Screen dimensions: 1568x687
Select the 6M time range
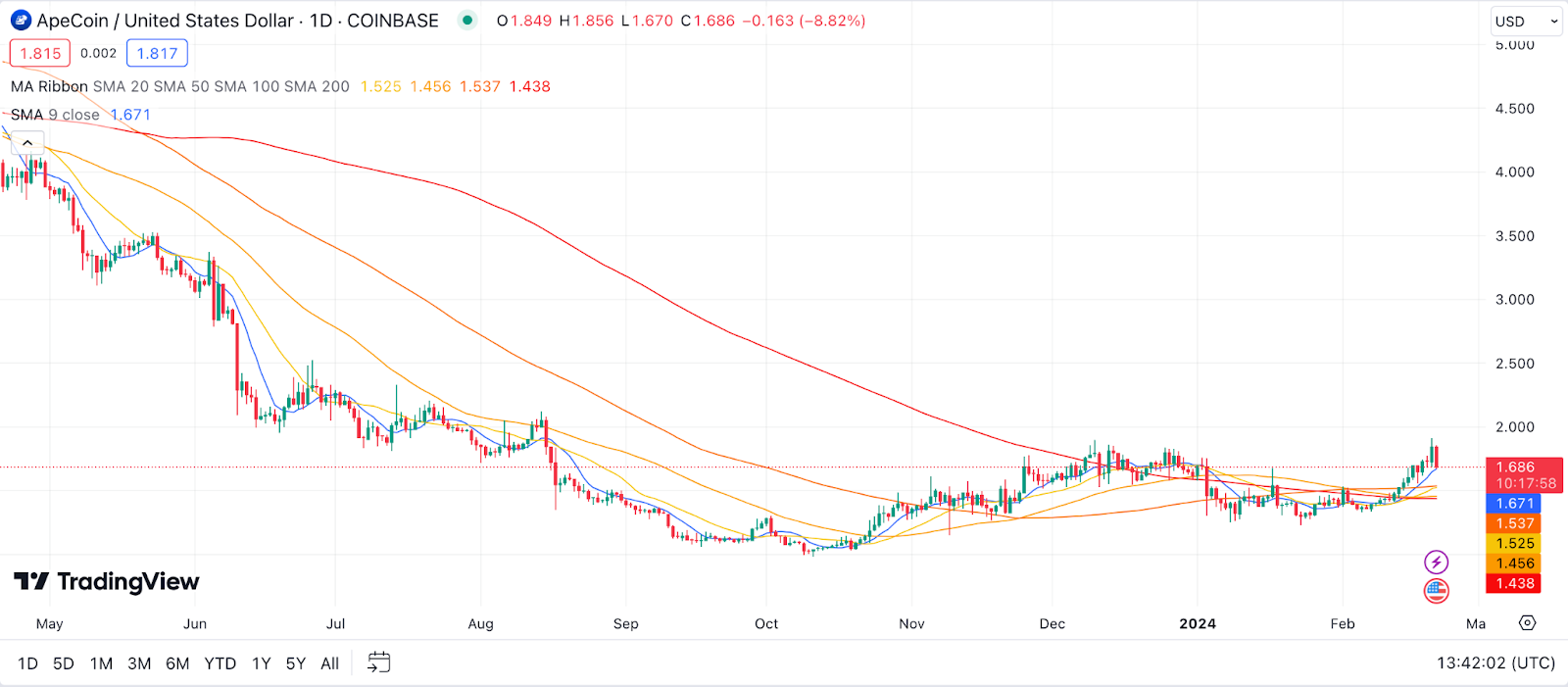click(x=177, y=663)
